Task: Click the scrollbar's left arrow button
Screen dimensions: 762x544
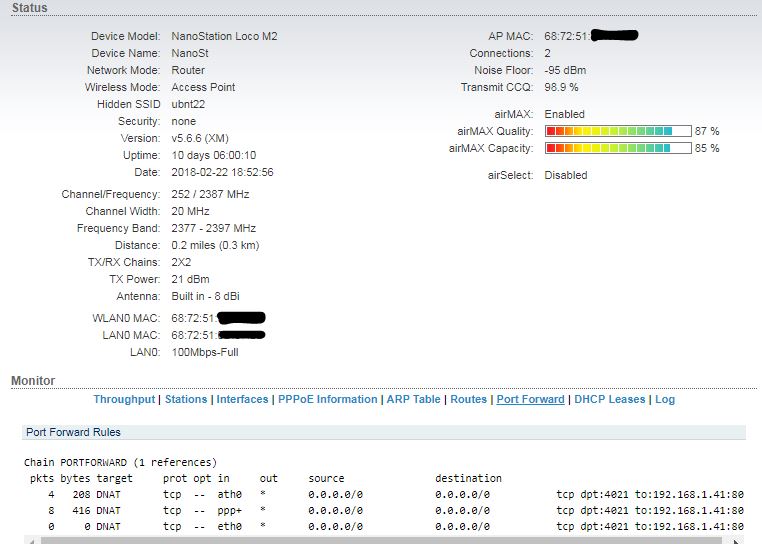Action: click(x=31, y=540)
